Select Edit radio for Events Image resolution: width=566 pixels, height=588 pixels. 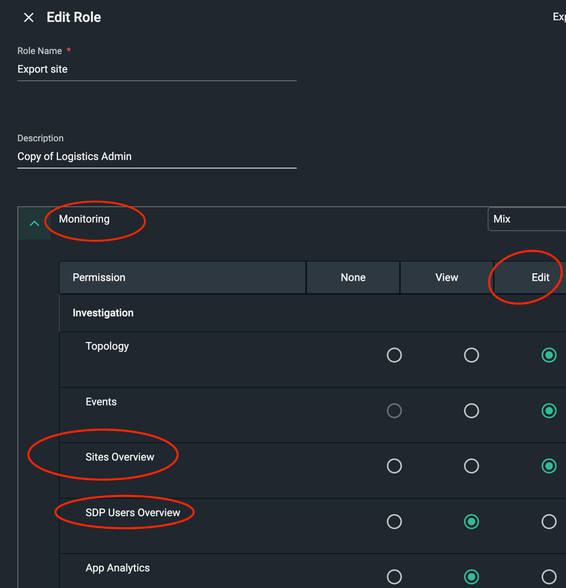549,411
